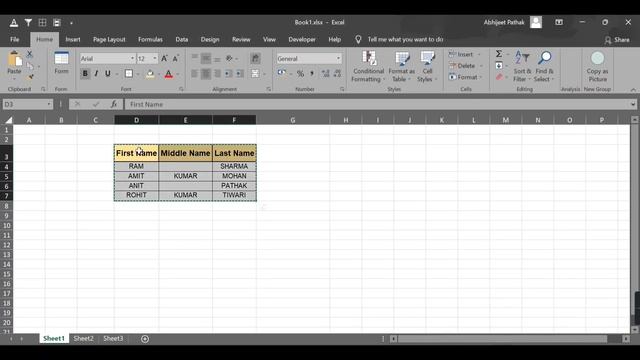Screen dimensions: 640x360
Task: Collapse the ribbon with the chevron
Action: tap(633, 89)
